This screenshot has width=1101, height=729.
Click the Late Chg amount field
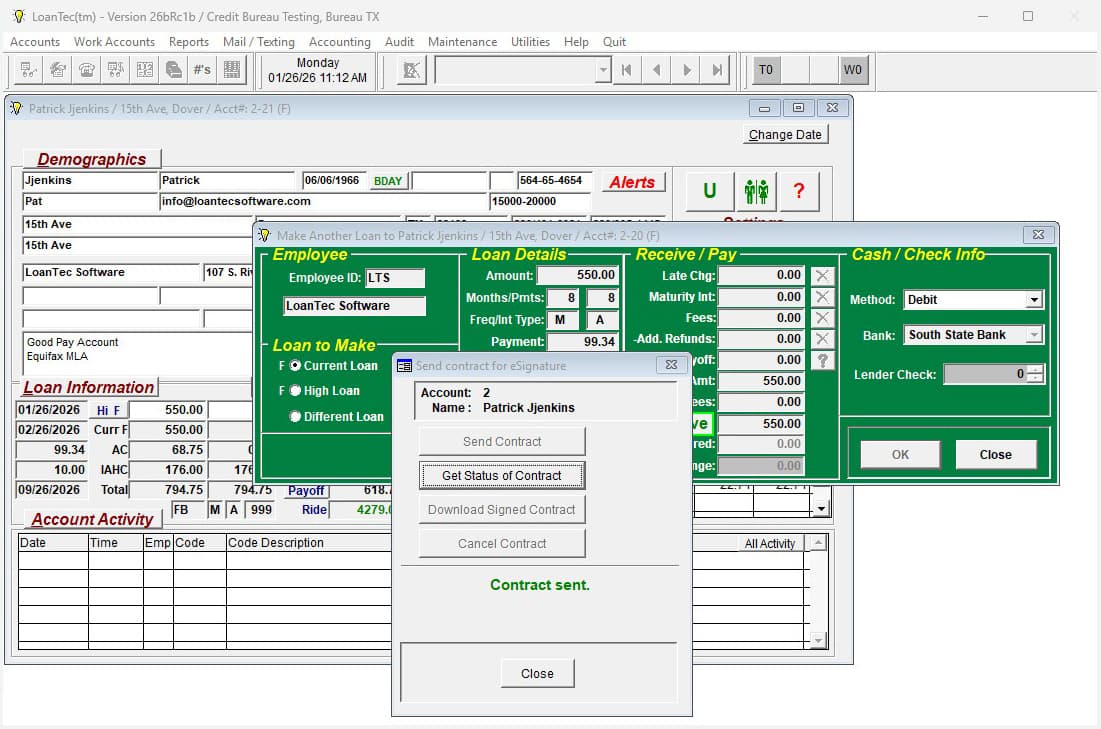coord(760,275)
